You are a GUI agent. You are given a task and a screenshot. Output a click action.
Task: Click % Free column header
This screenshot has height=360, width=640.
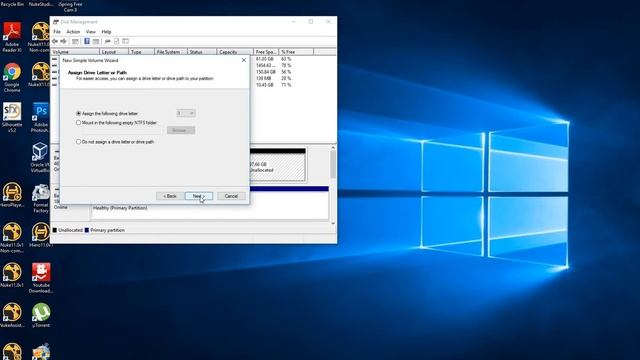click(x=296, y=52)
